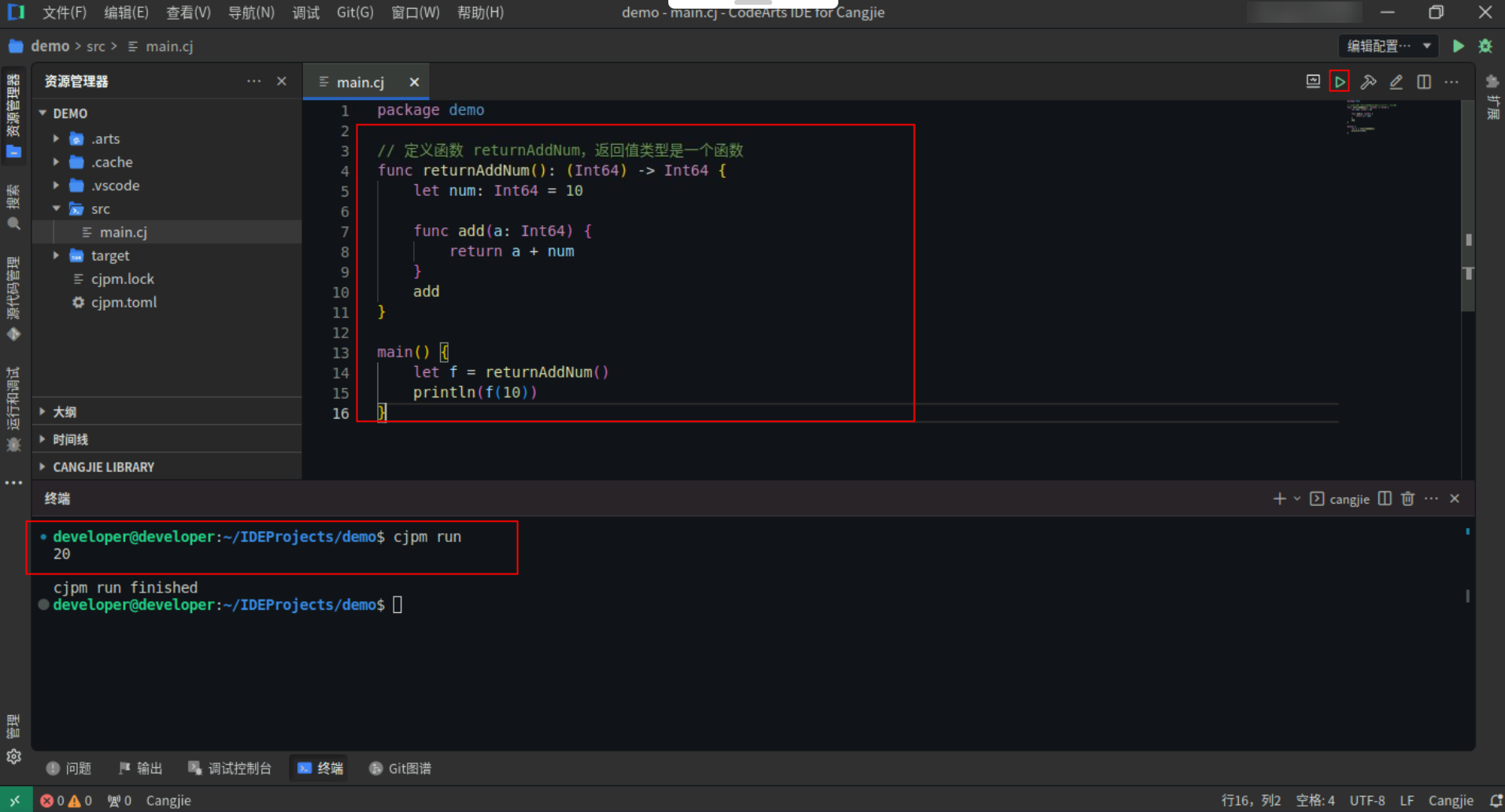Switch to the 问题 problems tab
This screenshot has width=1505, height=812.
[69, 768]
